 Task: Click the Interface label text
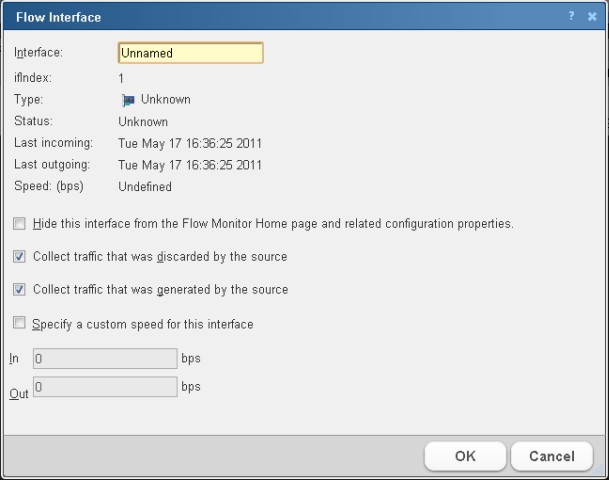[x=38, y=53]
